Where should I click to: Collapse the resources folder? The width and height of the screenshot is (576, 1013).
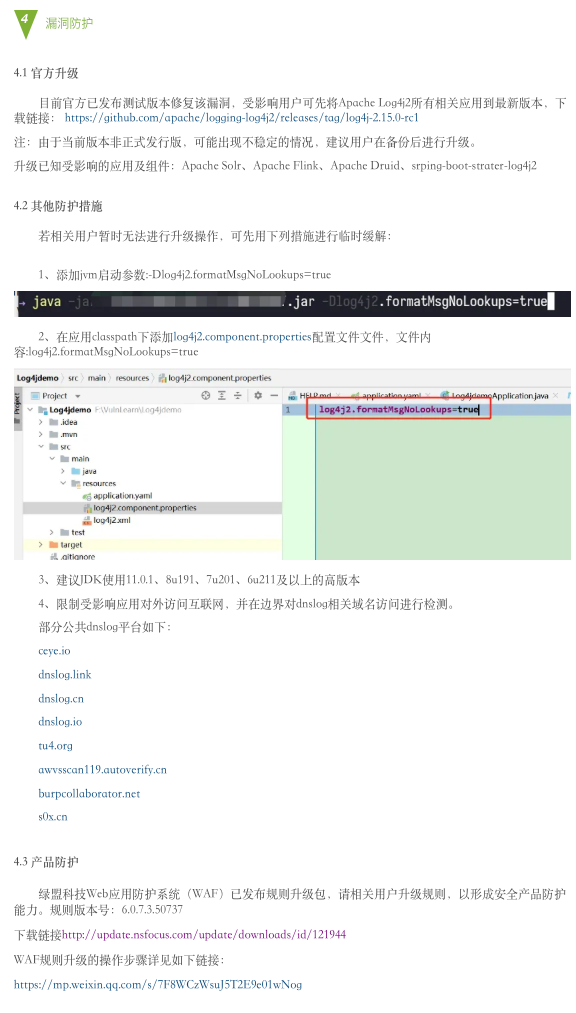(x=63, y=483)
